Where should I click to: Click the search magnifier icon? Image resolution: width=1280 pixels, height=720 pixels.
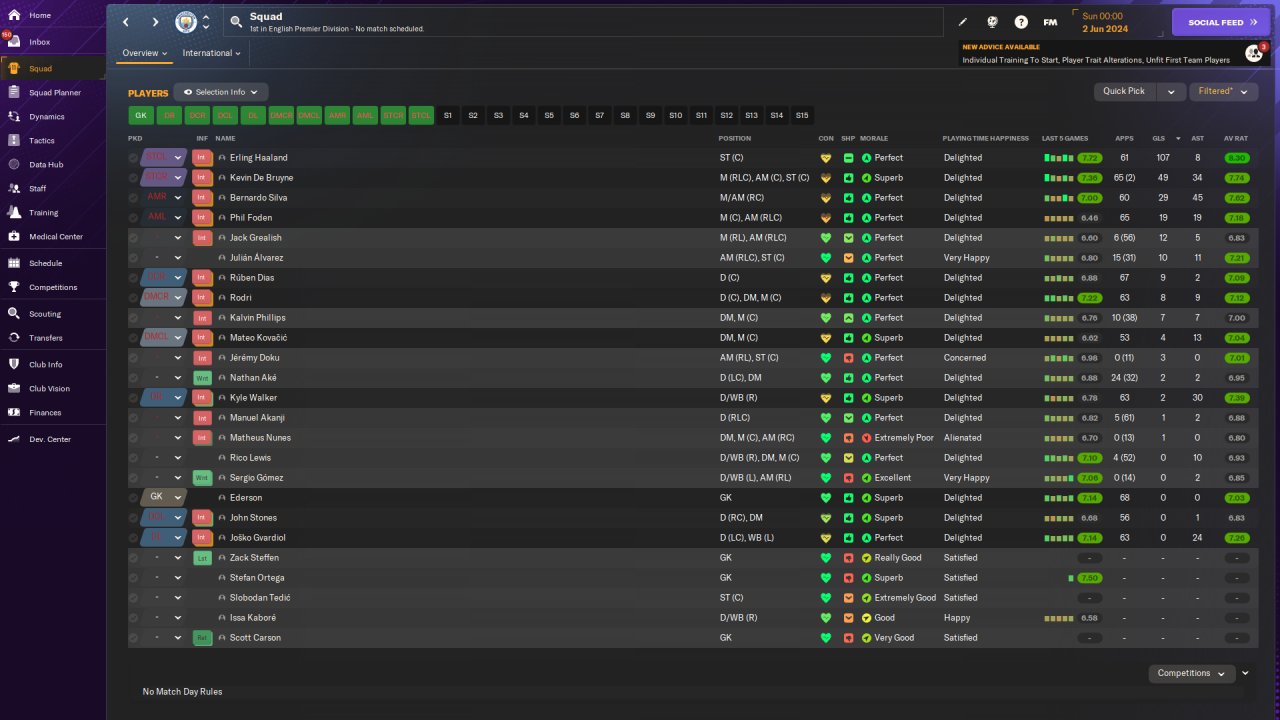(236, 21)
